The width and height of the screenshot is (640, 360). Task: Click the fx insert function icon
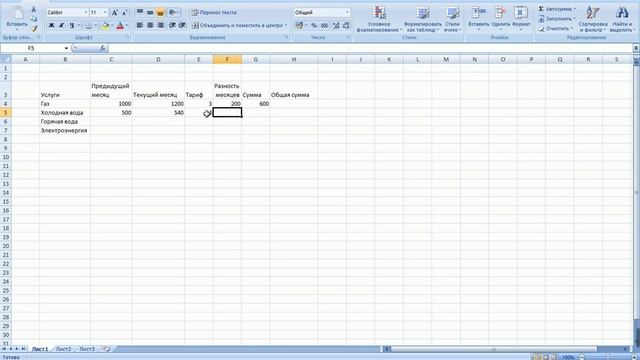coord(102,48)
